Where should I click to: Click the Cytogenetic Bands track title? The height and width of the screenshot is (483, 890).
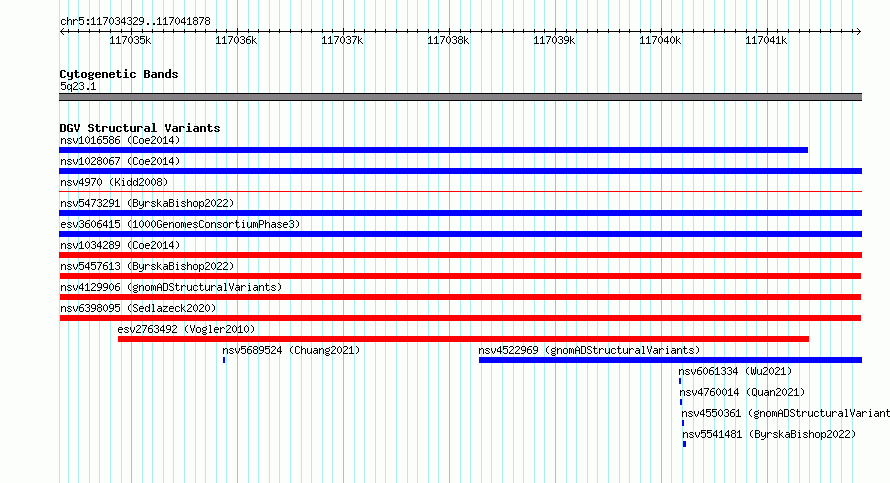pos(119,74)
